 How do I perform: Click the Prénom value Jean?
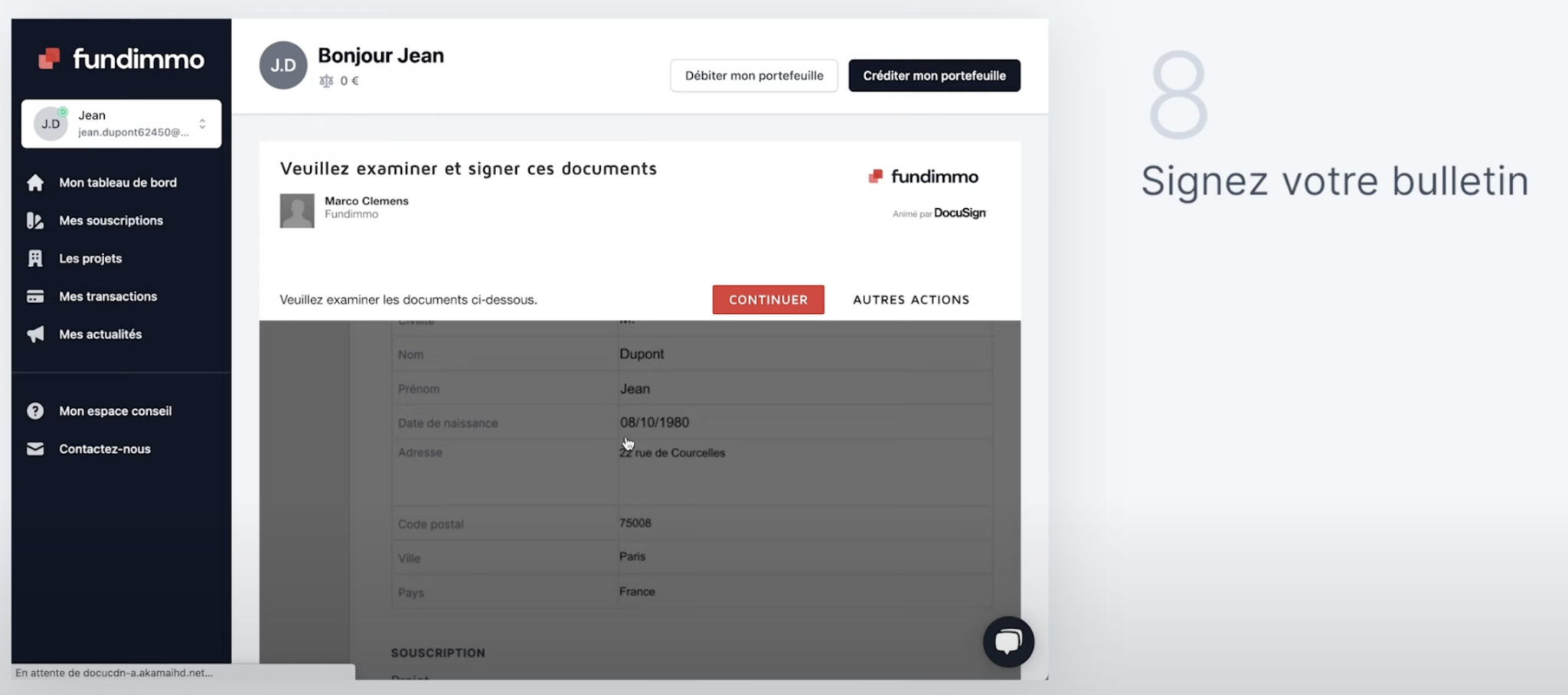point(635,389)
